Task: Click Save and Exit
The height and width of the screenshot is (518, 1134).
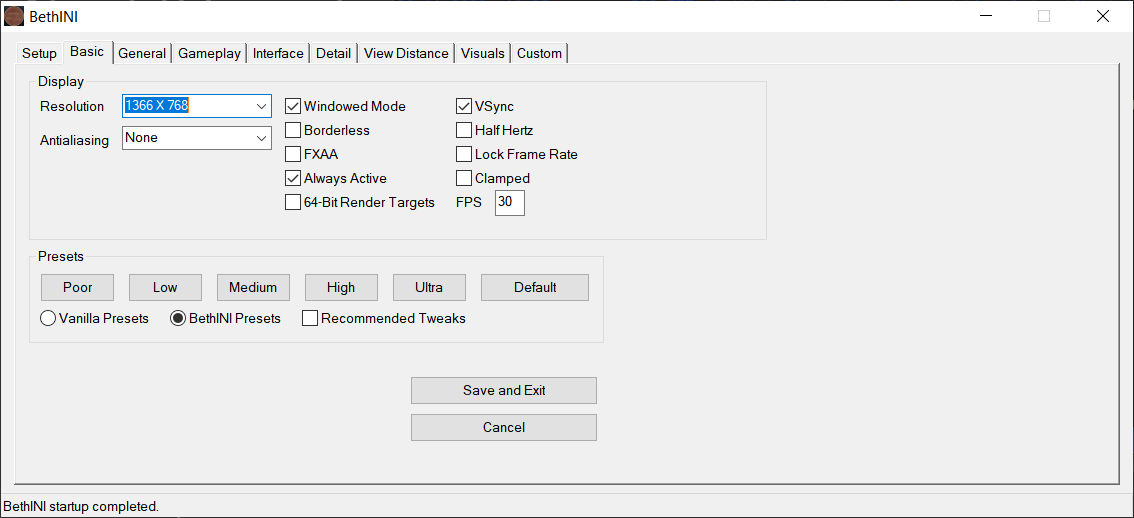Action: [504, 391]
